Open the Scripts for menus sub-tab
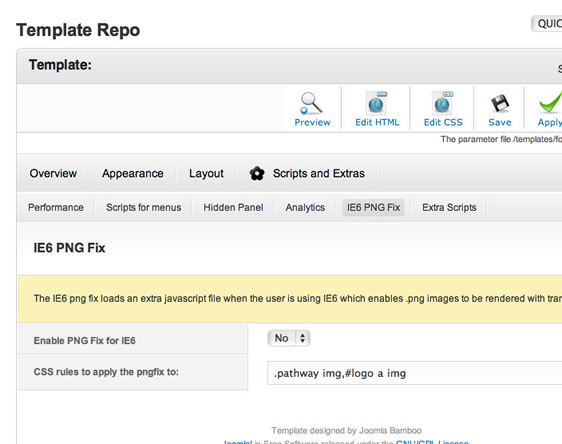Viewport: 562px width, 444px height. point(143,207)
